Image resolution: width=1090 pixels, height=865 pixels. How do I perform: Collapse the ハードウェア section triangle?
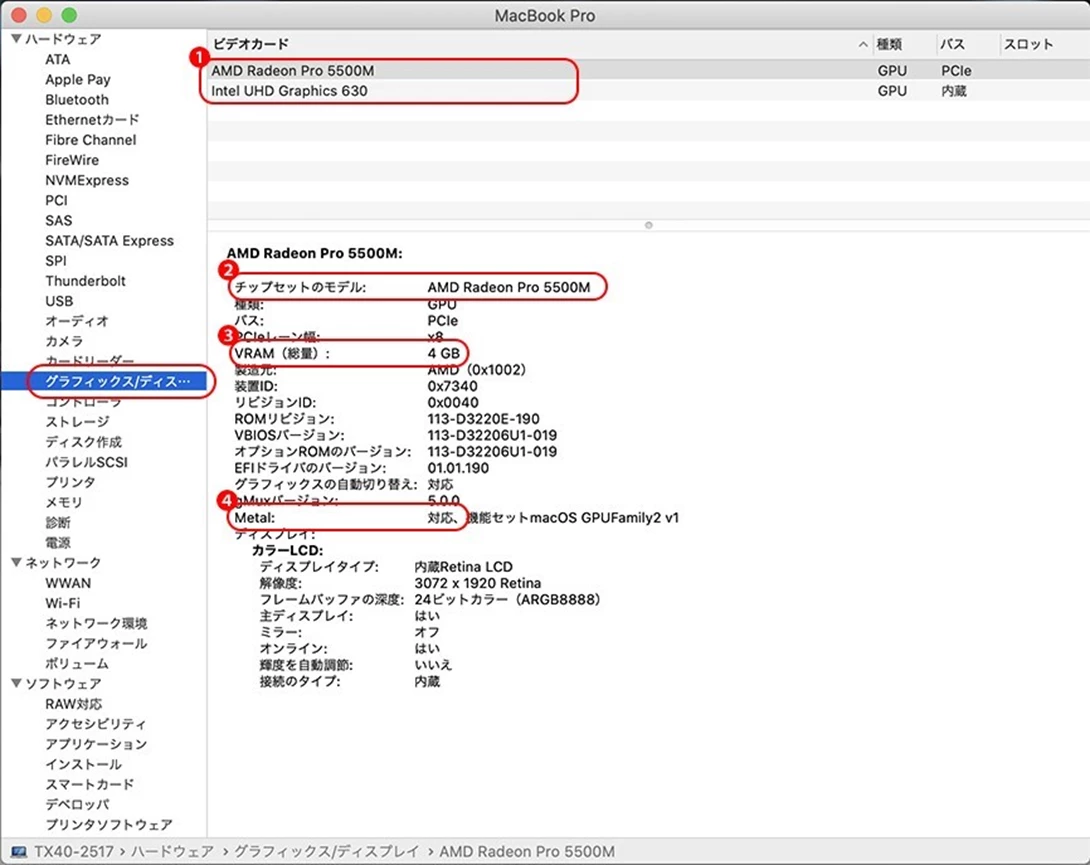pos(17,39)
